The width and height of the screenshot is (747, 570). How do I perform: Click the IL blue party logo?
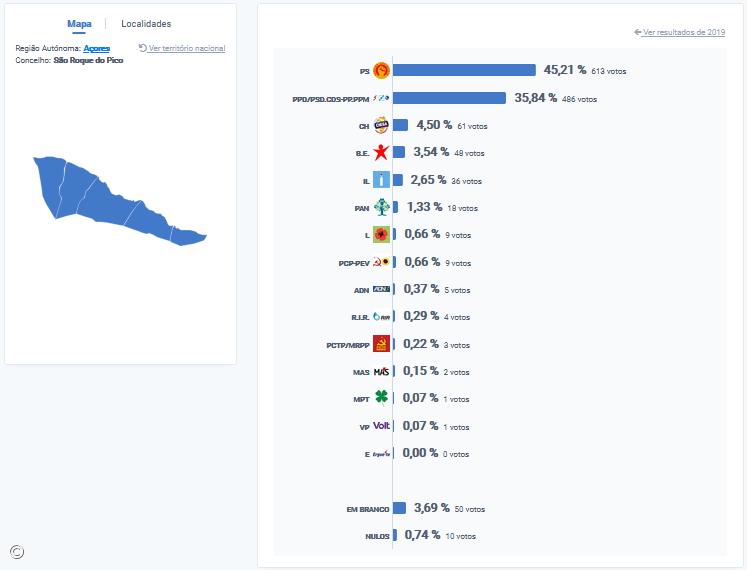(381, 181)
